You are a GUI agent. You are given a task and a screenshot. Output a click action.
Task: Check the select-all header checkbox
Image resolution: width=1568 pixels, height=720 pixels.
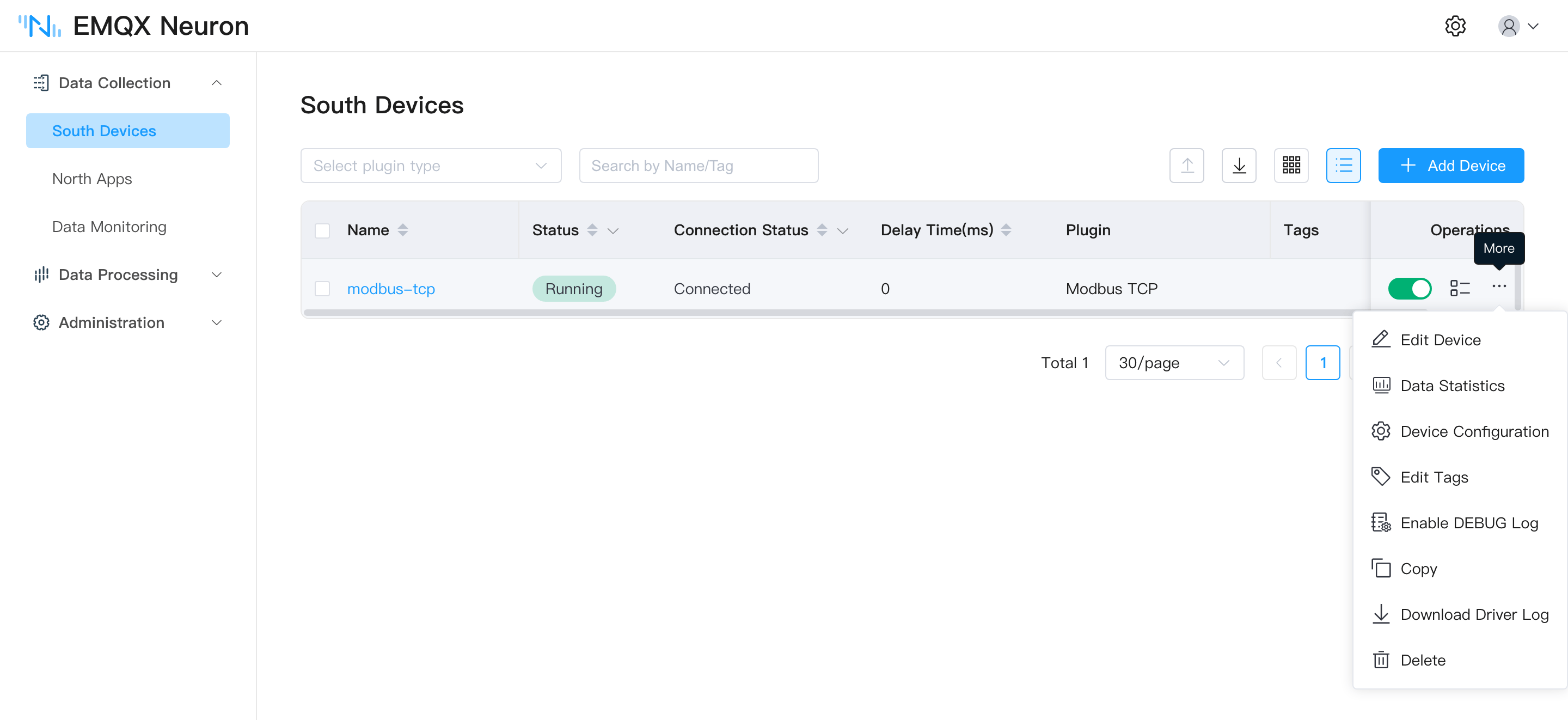(x=322, y=230)
